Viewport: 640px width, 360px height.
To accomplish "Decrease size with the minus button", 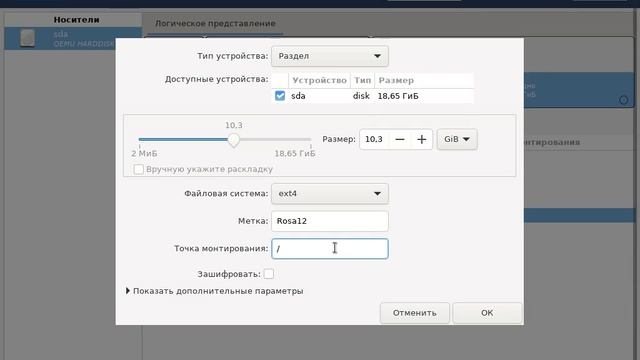I will pos(400,139).
